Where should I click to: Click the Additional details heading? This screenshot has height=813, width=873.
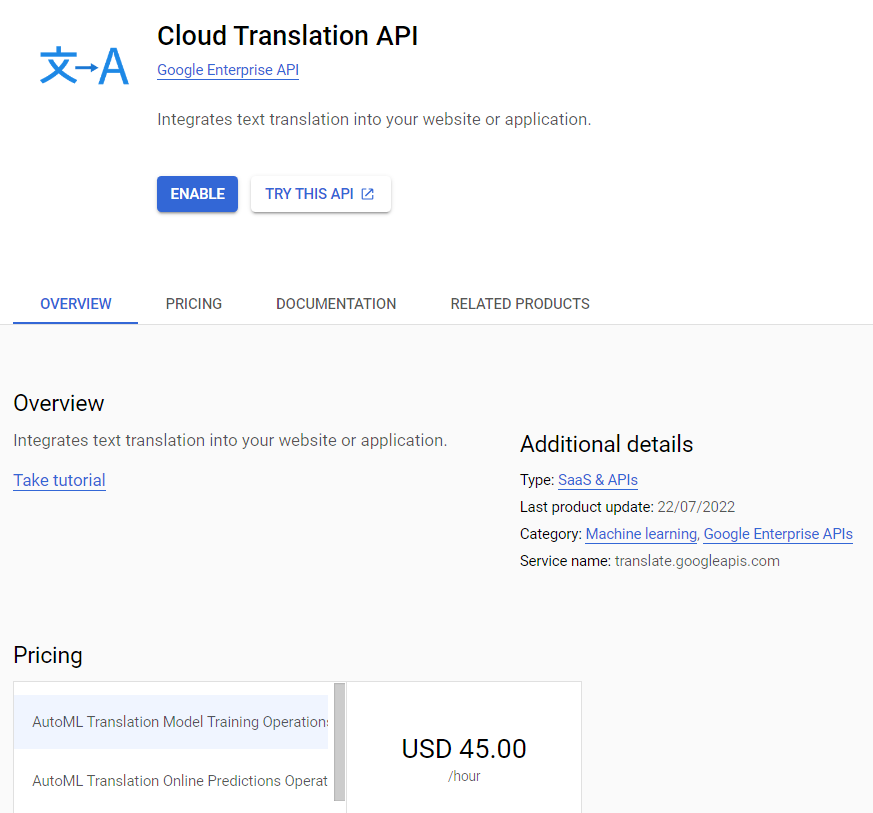[x=606, y=444]
